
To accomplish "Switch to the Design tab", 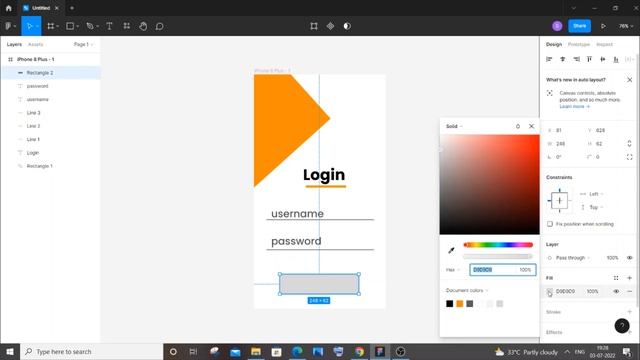I will (554, 44).
